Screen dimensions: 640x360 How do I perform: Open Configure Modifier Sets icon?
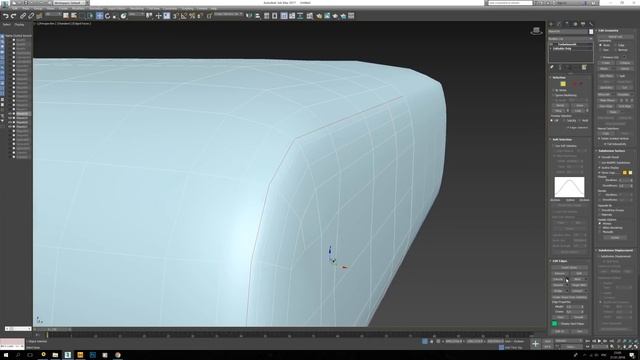[x=584, y=67]
